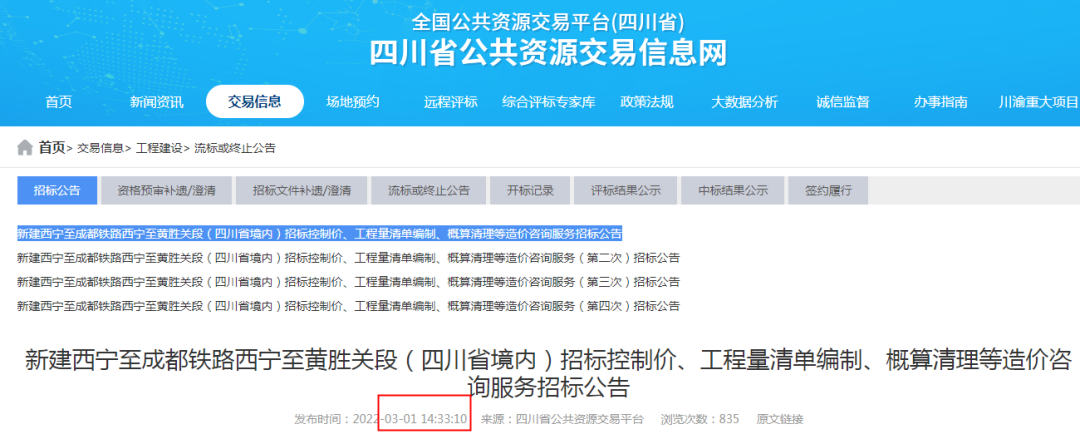Click the publish time 2022-03-01 14:33:10
Viewport: 1080px width, 439px height.
(x=411, y=419)
